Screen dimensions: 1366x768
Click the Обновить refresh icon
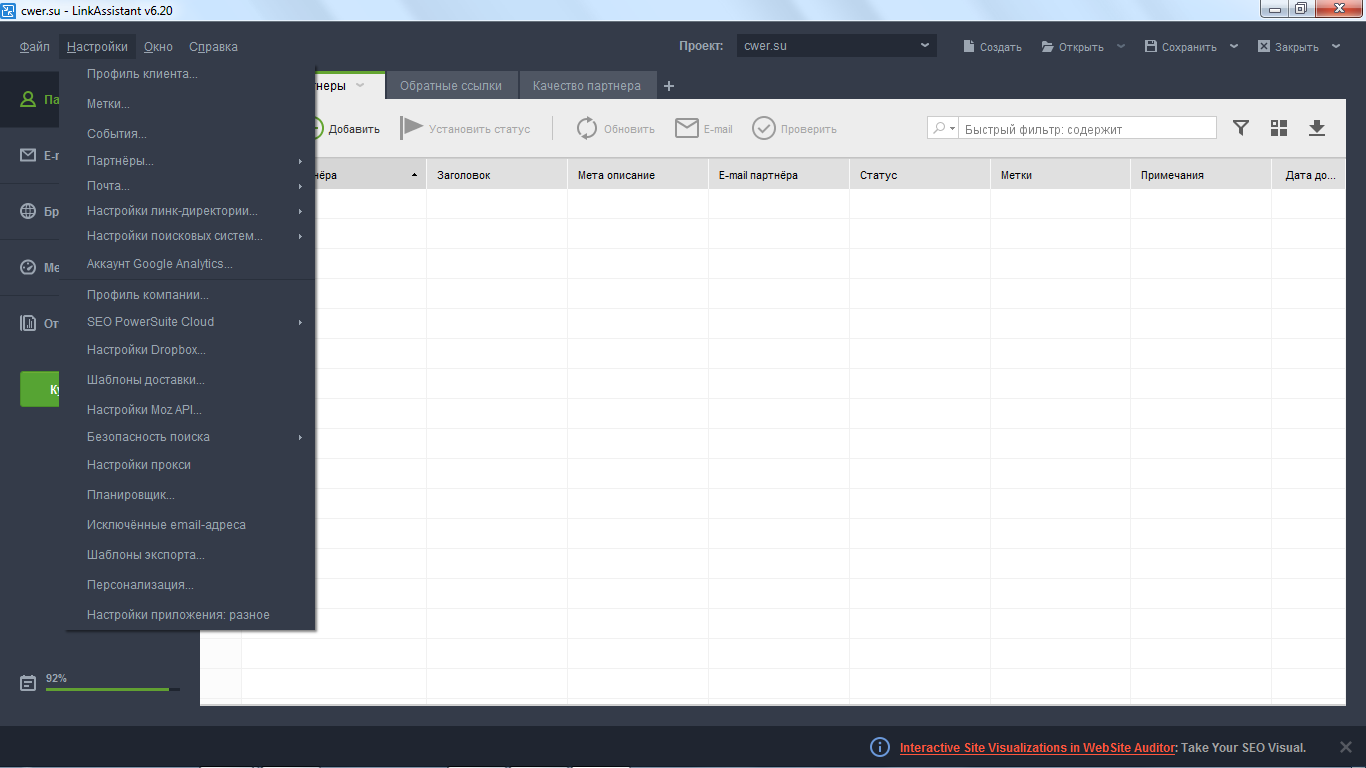click(587, 128)
